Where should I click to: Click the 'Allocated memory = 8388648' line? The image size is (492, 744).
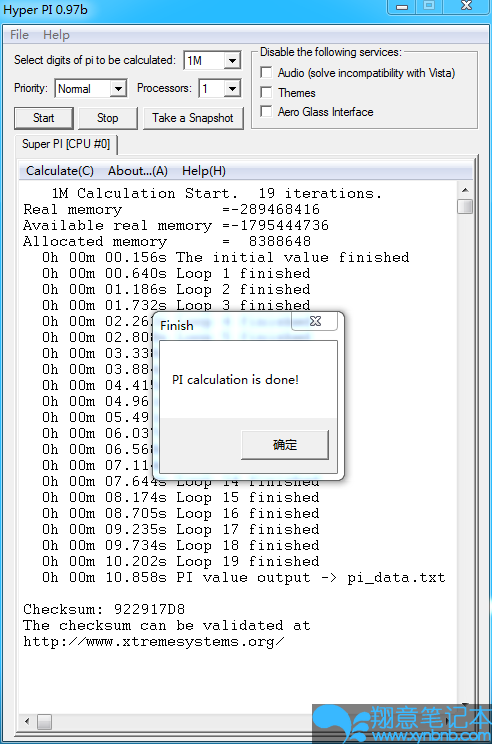point(167,242)
